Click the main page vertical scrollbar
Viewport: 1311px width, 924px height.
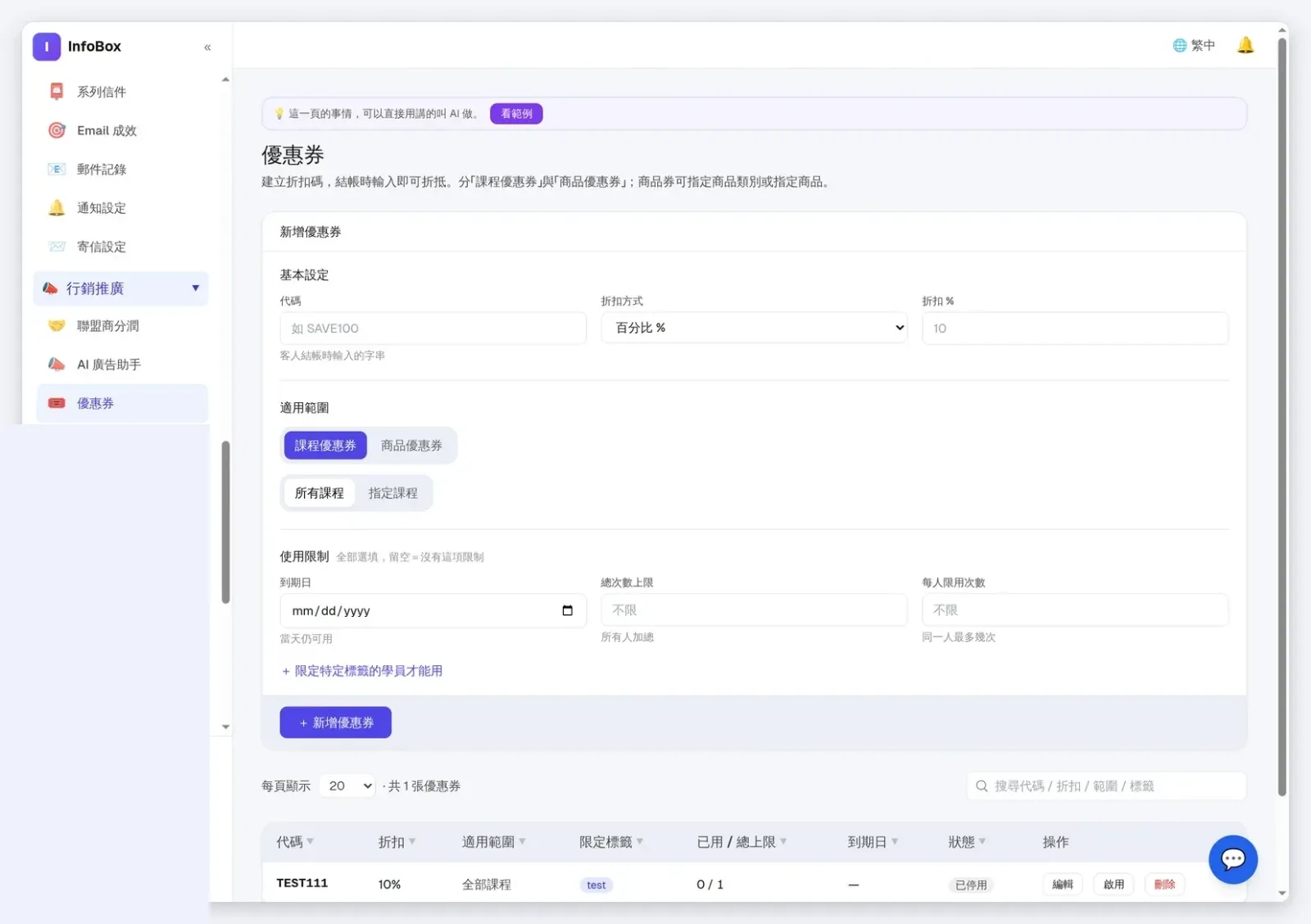pyautogui.click(x=1282, y=418)
